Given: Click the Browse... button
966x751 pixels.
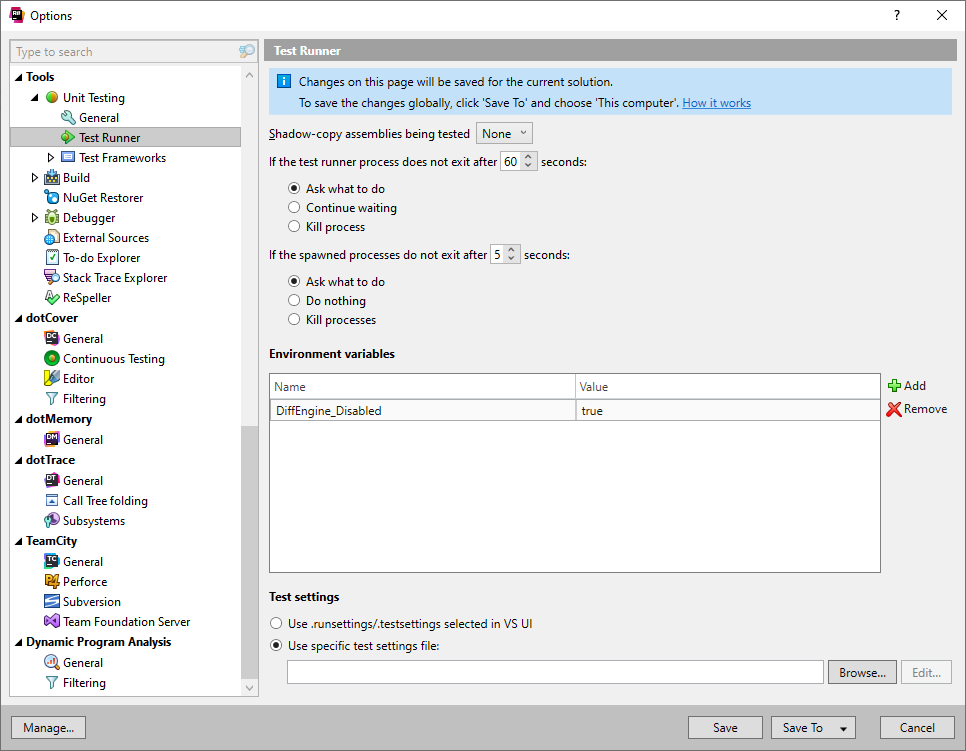Looking at the screenshot, I should point(862,673).
